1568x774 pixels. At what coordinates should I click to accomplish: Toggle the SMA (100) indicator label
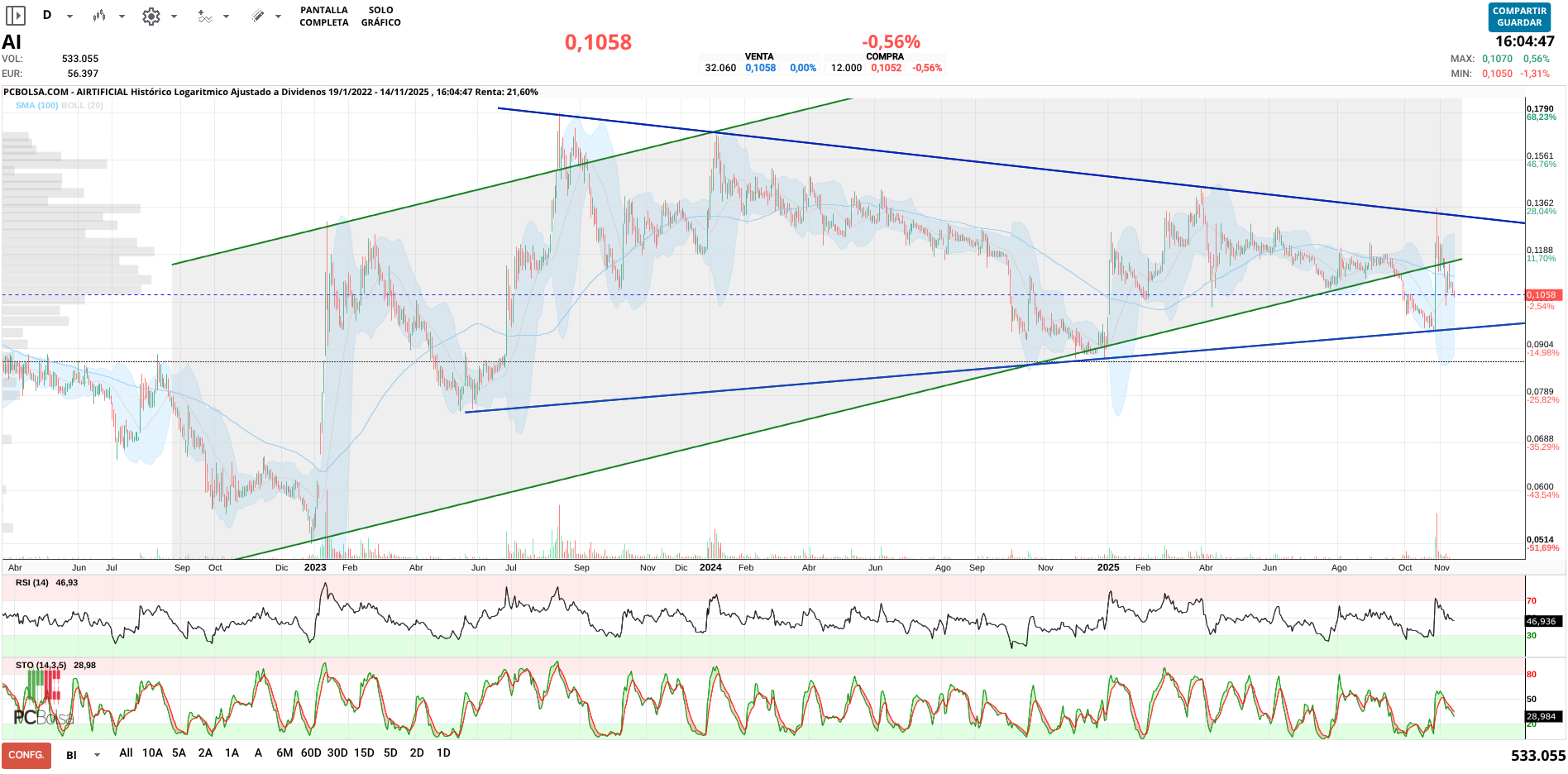36,106
